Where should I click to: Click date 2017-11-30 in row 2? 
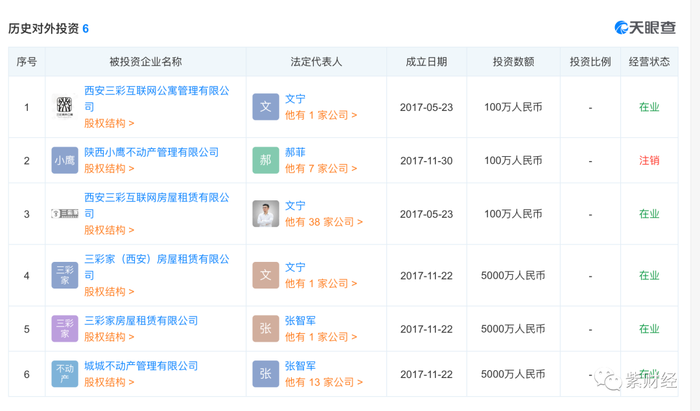coord(426,161)
